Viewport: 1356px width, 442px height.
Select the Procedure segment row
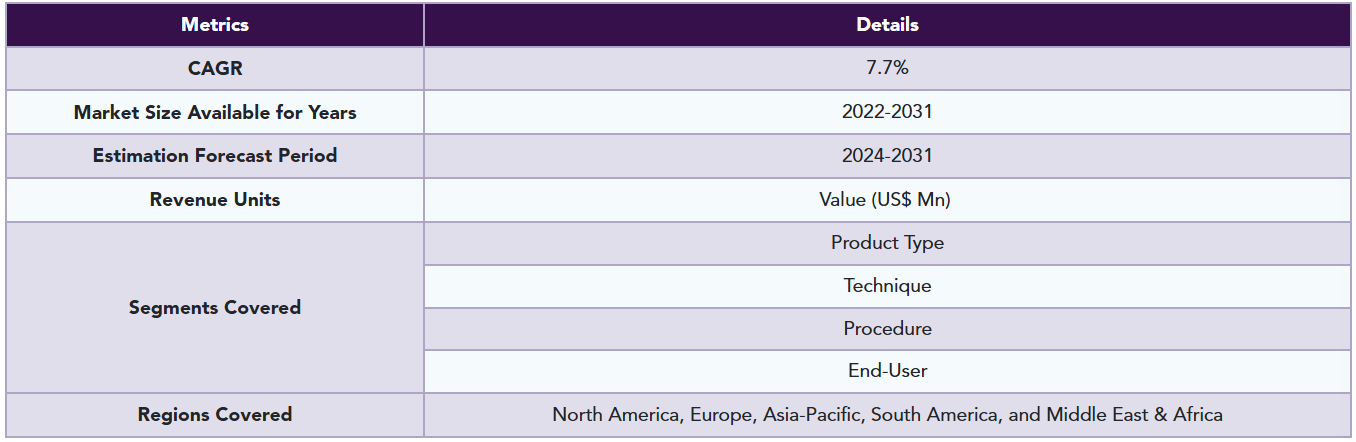coord(887,329)
